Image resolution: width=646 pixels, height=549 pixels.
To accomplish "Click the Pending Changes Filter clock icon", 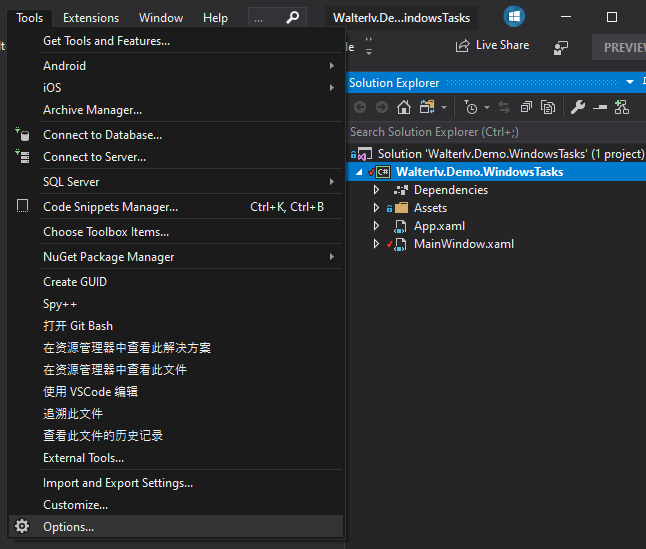I will (471, 107).
